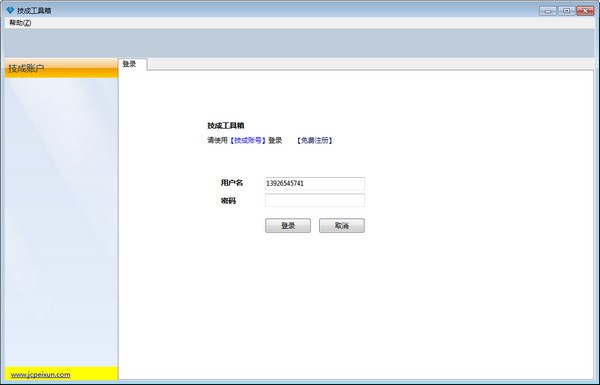This screenshot has width=600, height=385.
Task: Open the 【技成账号】 link
Action: (x=248, y=140)
